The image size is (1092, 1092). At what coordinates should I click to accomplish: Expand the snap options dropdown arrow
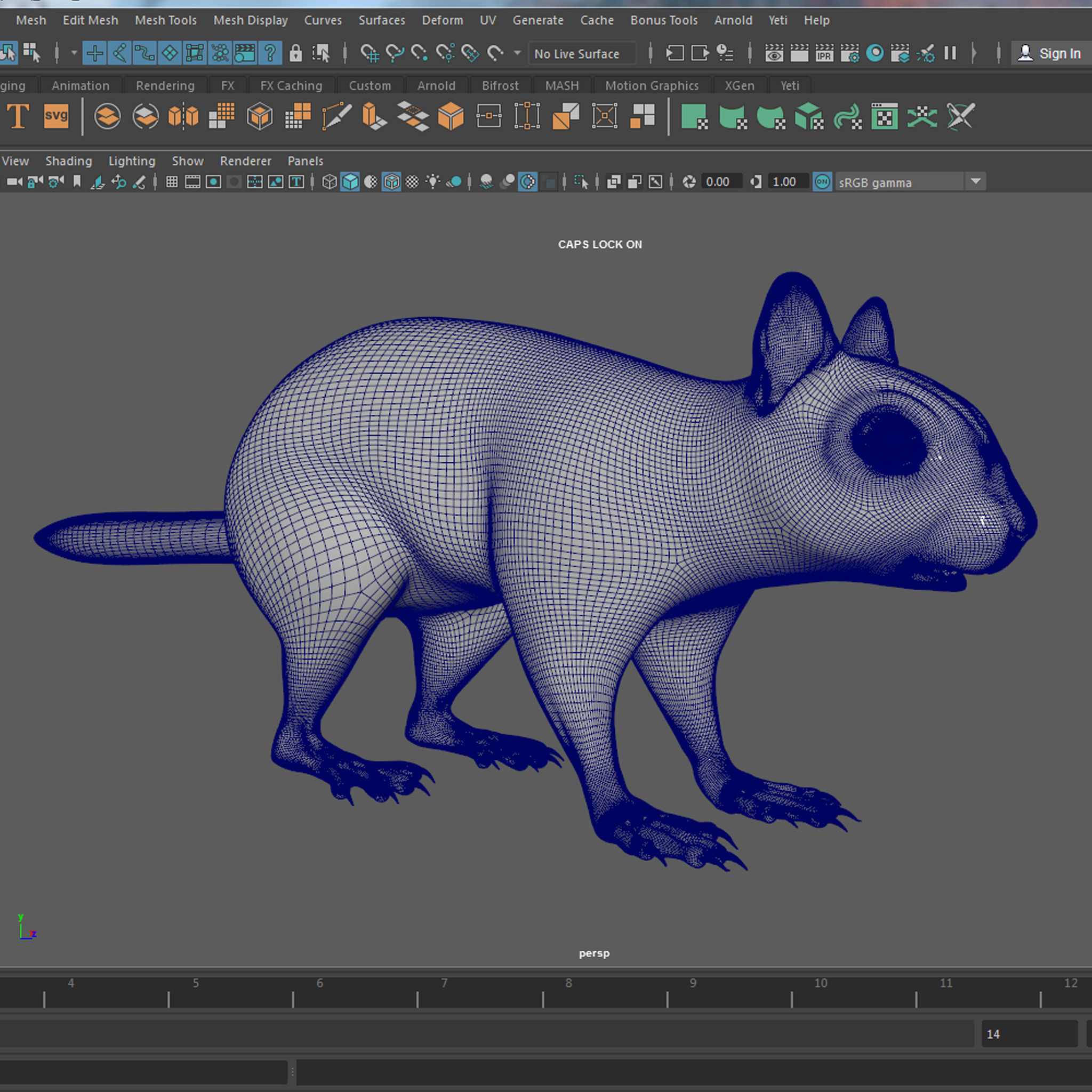pyautogui.click(x=517, y=53)
